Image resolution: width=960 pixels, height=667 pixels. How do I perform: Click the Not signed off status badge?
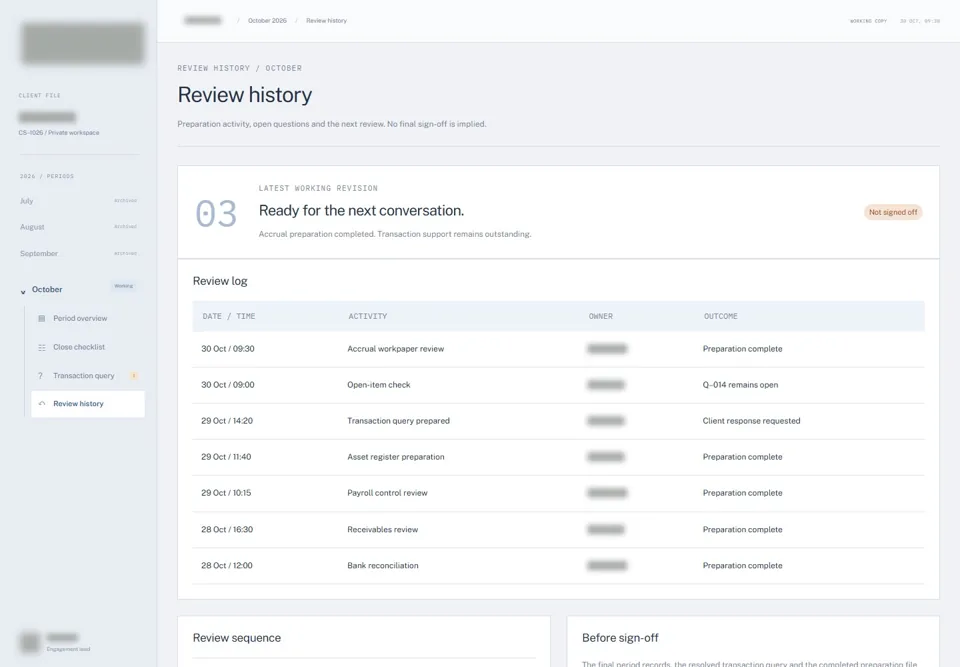tap(893, 212)
